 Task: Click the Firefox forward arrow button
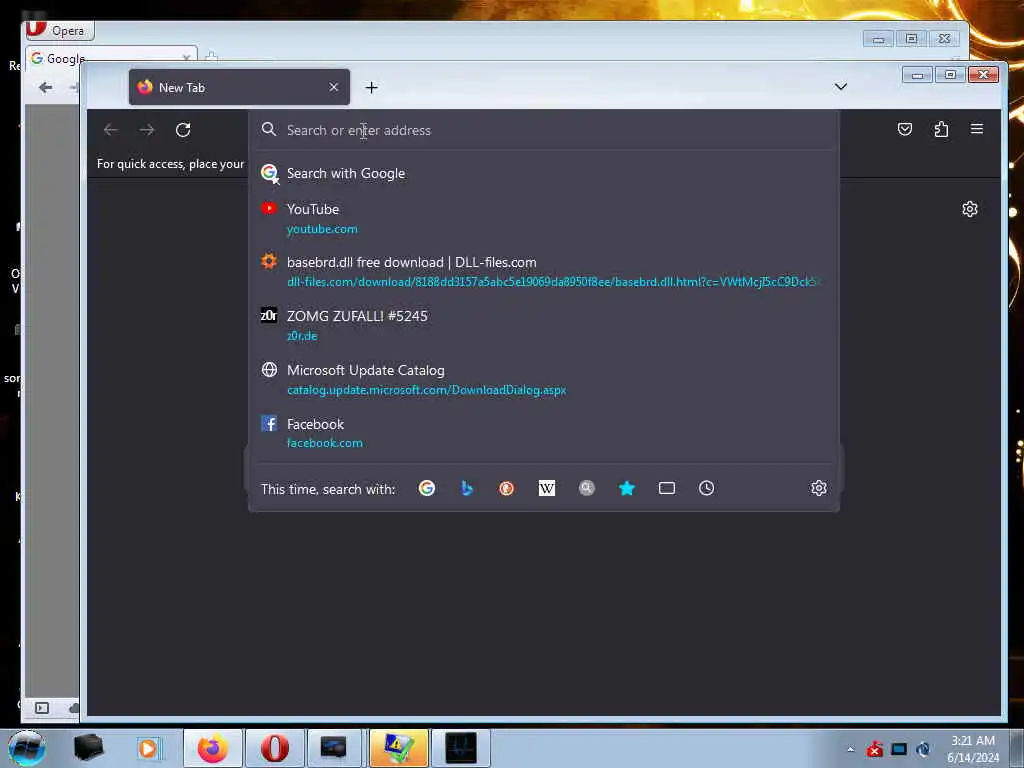coord(147,130)
